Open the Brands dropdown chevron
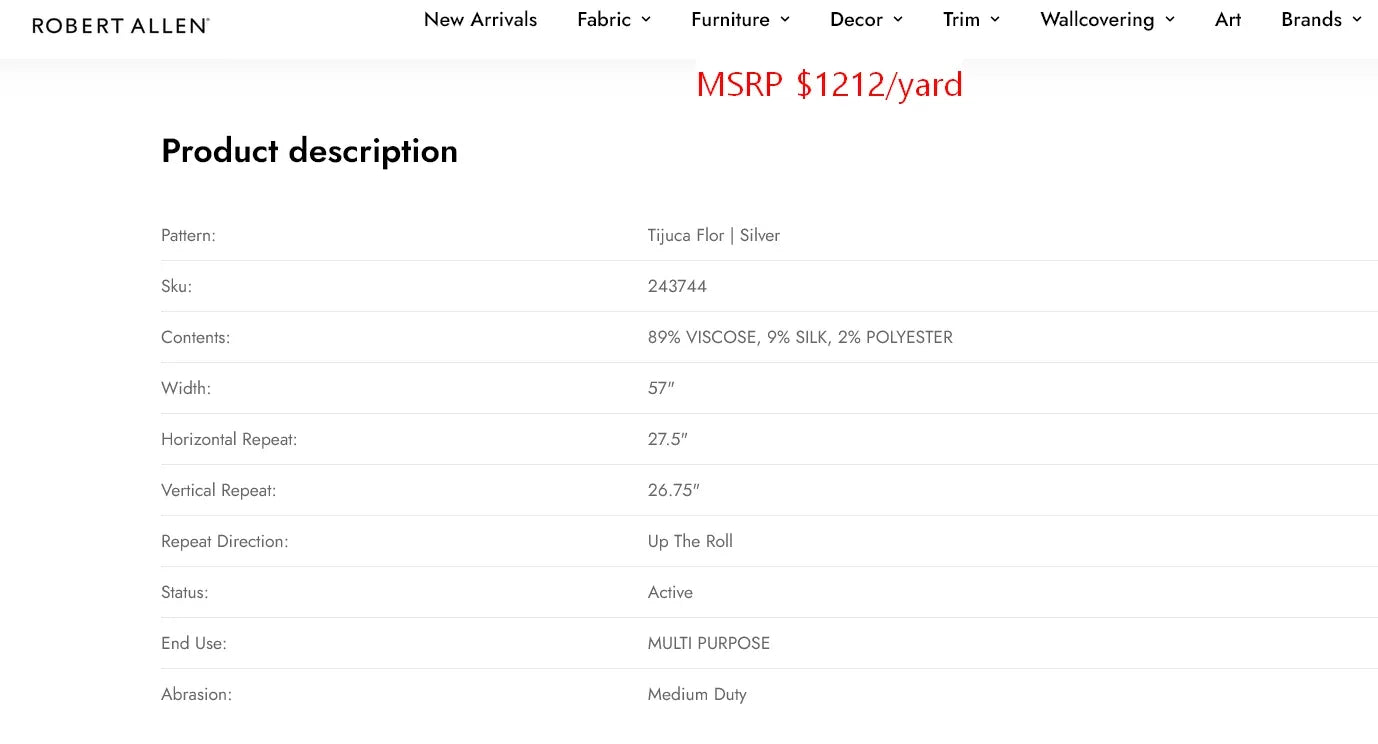 pos(1357,20)
